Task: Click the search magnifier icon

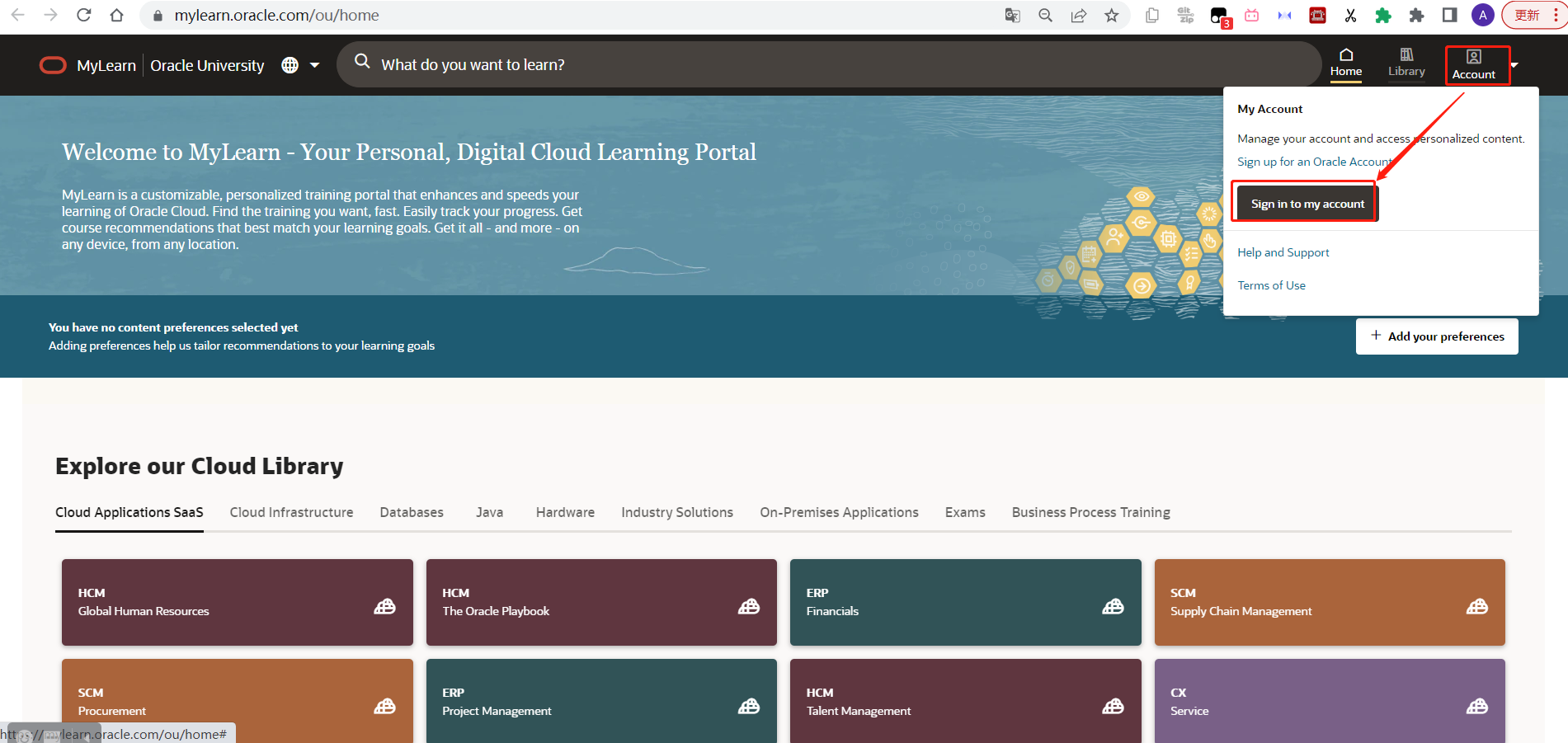Action: 362,61
